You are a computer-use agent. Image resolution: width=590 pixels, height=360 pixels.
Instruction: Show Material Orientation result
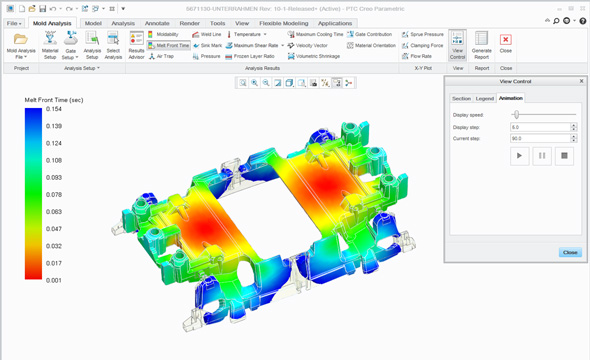371,45
